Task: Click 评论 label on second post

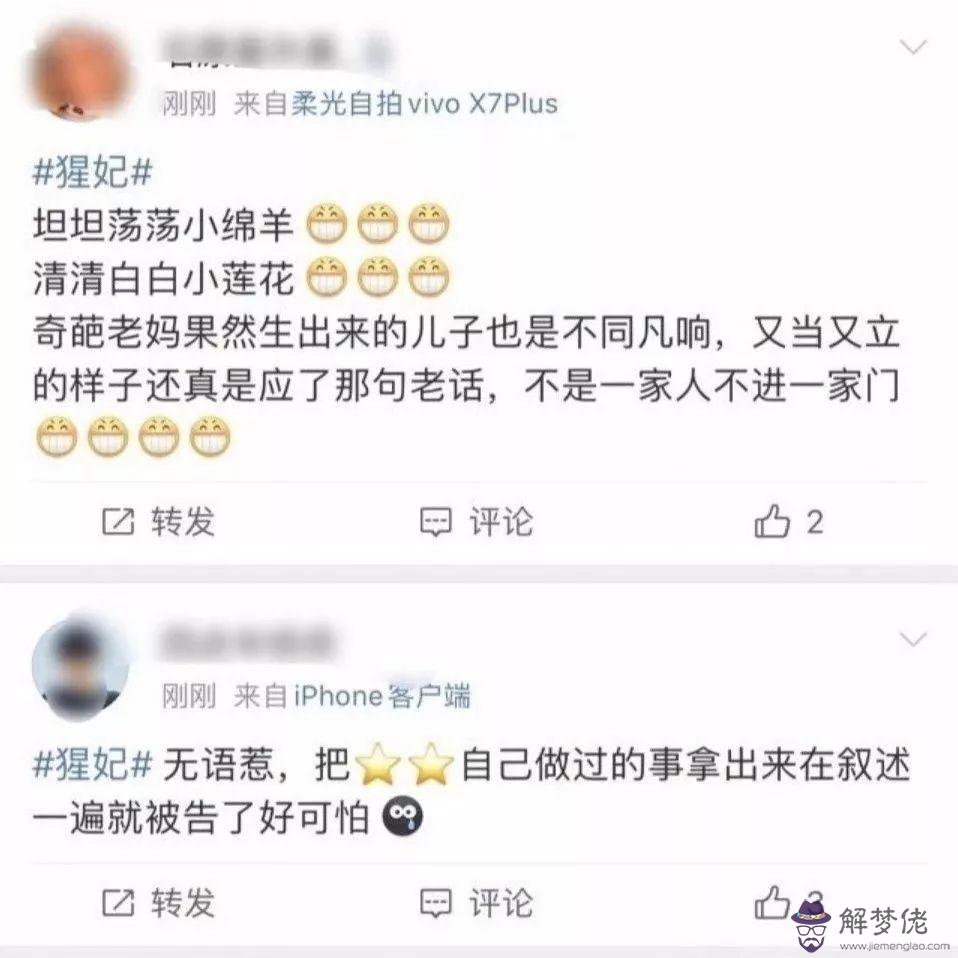Action: (501, 903)
